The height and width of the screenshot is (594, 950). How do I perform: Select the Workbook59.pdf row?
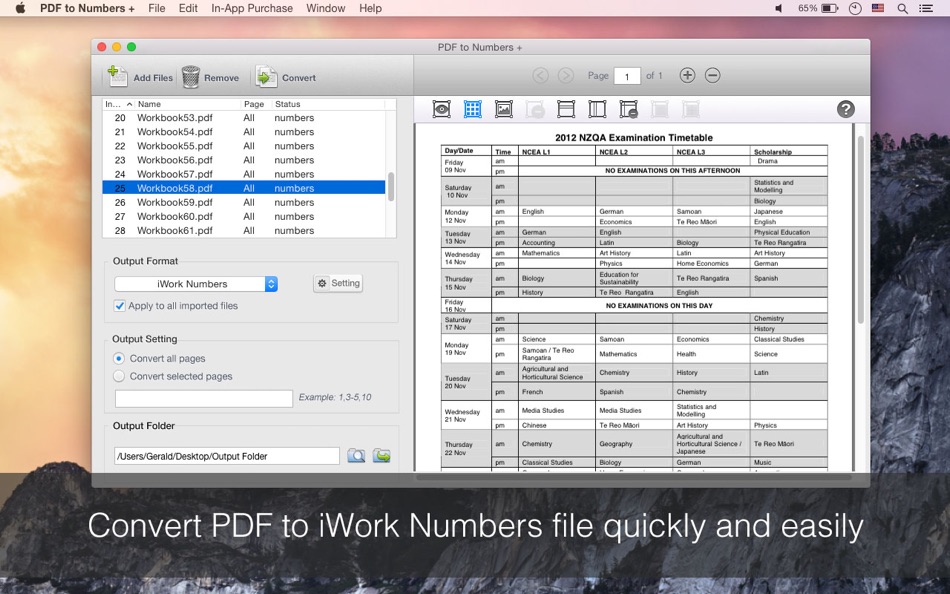(x=244, y=202)
